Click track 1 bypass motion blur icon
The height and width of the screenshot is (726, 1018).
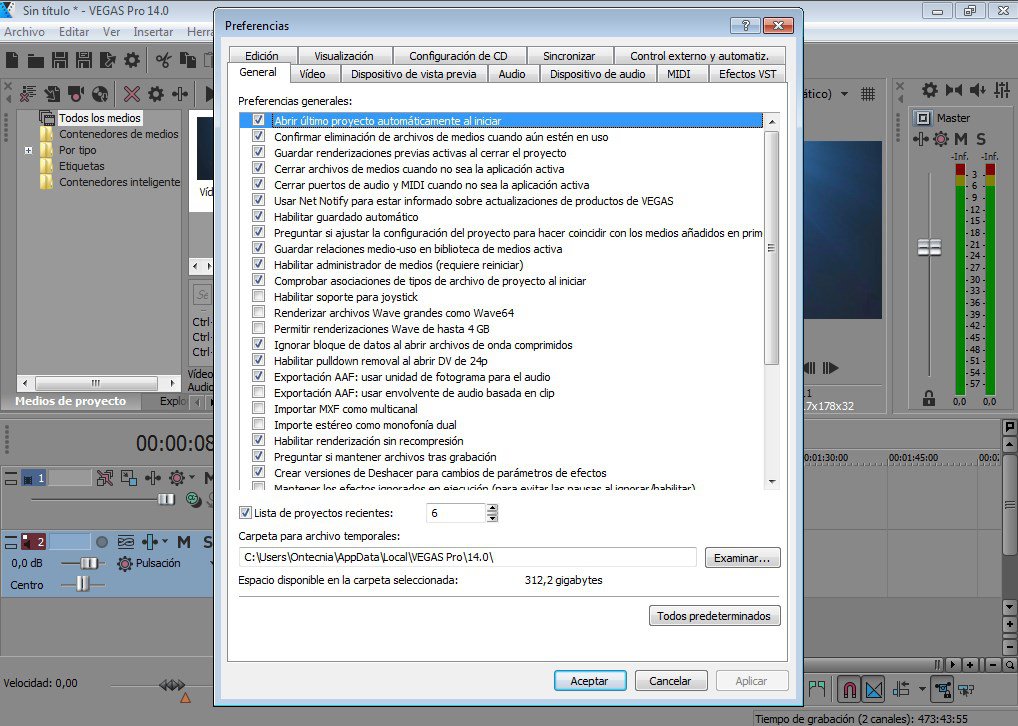105,479
